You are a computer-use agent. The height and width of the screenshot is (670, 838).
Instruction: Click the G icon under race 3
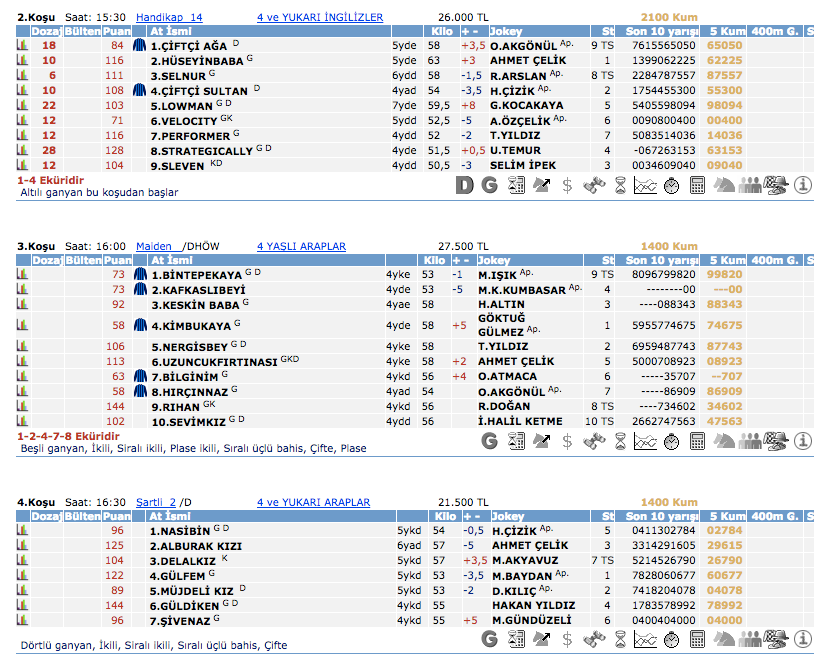click(x=490, y=440)
